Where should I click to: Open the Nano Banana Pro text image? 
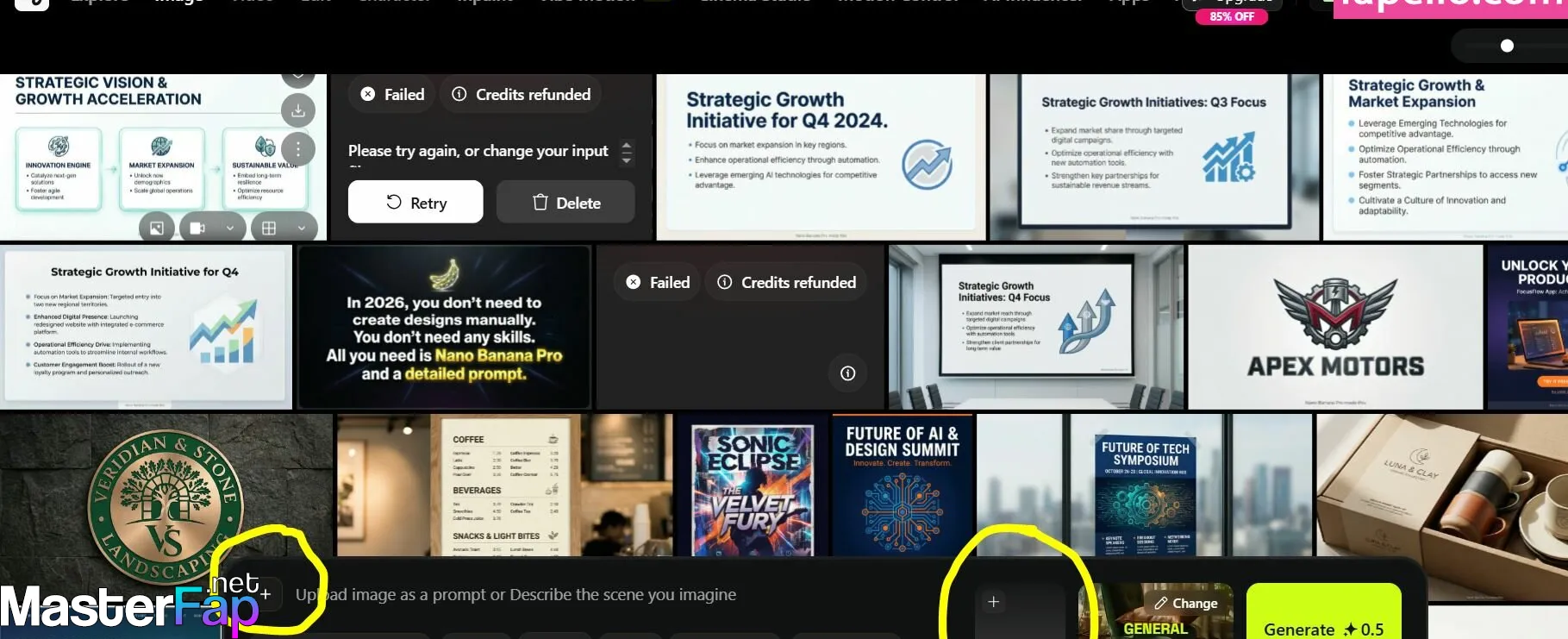pos(444,327)
